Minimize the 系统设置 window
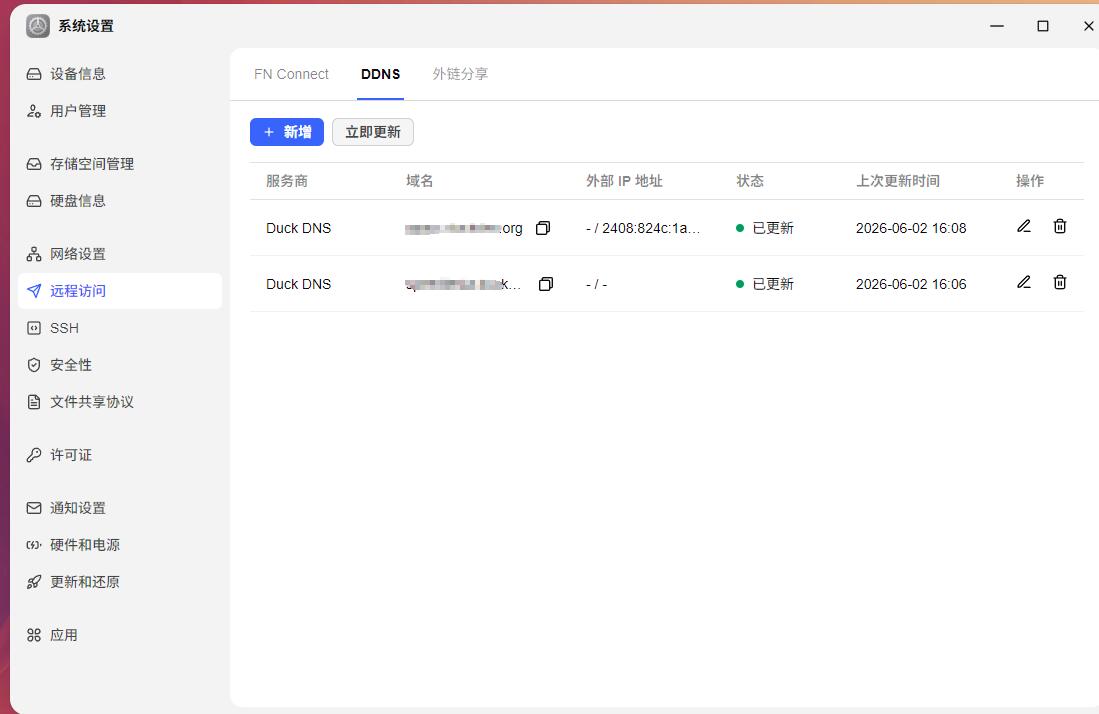1099x714 pixels. 997,26
